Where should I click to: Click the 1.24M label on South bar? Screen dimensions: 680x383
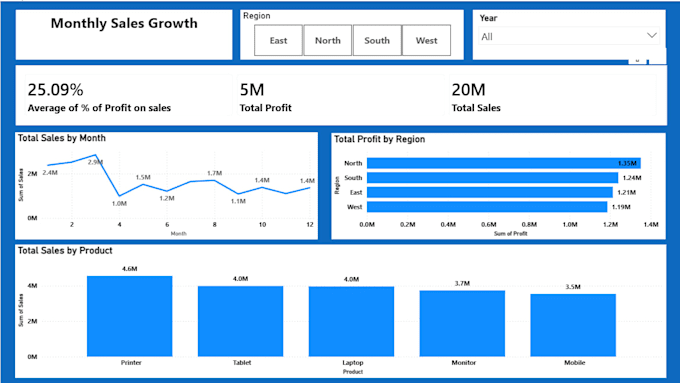pos(632,178)
